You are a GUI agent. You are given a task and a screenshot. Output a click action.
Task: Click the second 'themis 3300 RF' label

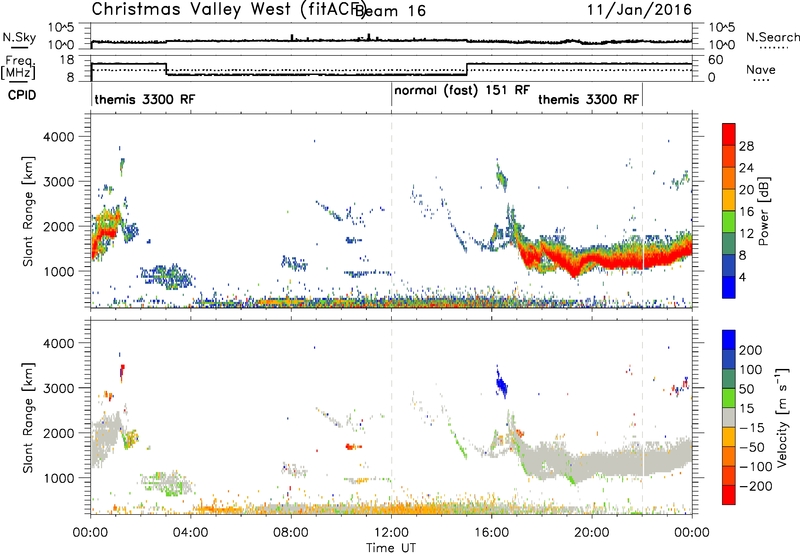pyautogui.click(x=588, y=99)
